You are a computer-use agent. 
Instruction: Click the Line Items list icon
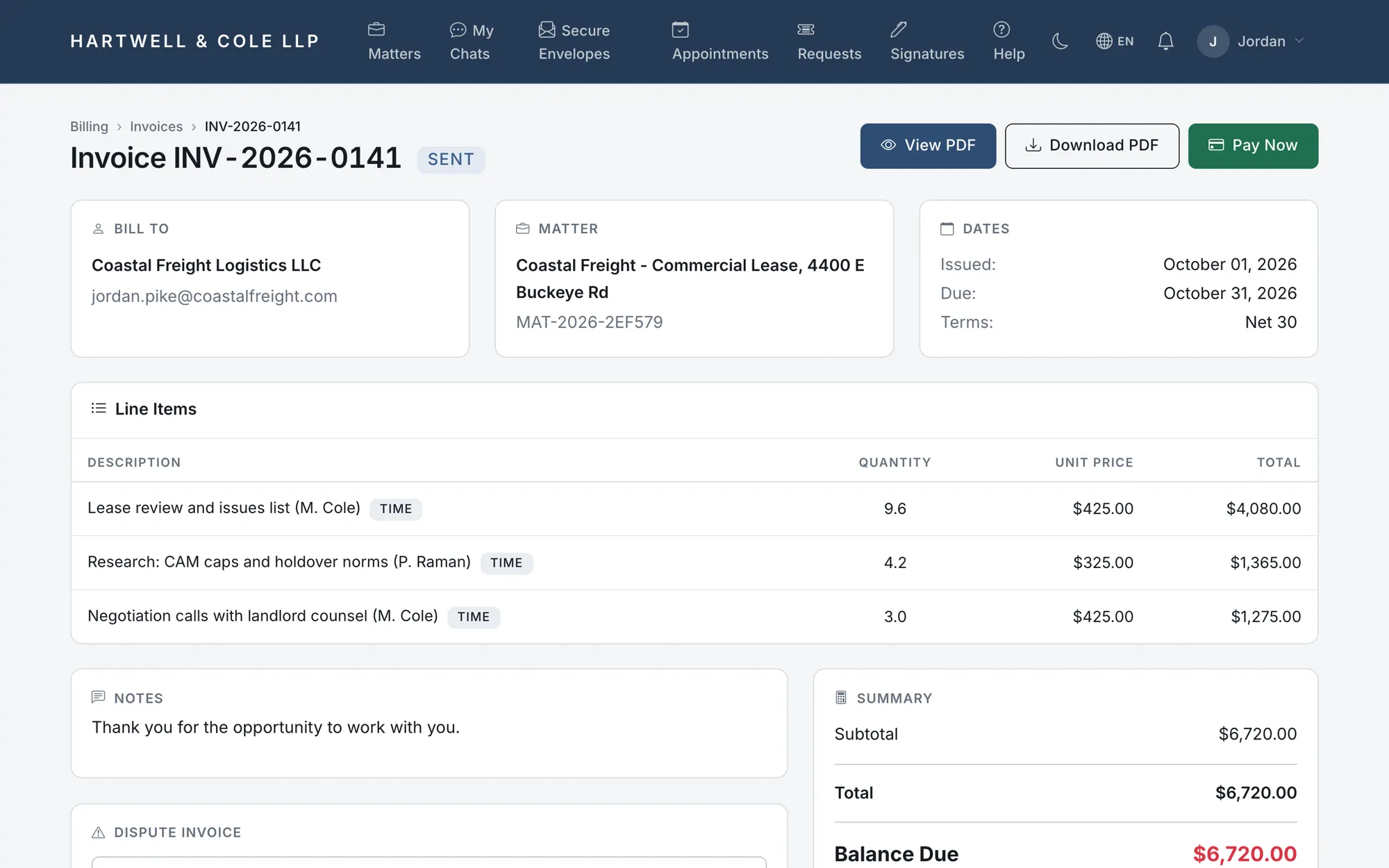(99, 408)
